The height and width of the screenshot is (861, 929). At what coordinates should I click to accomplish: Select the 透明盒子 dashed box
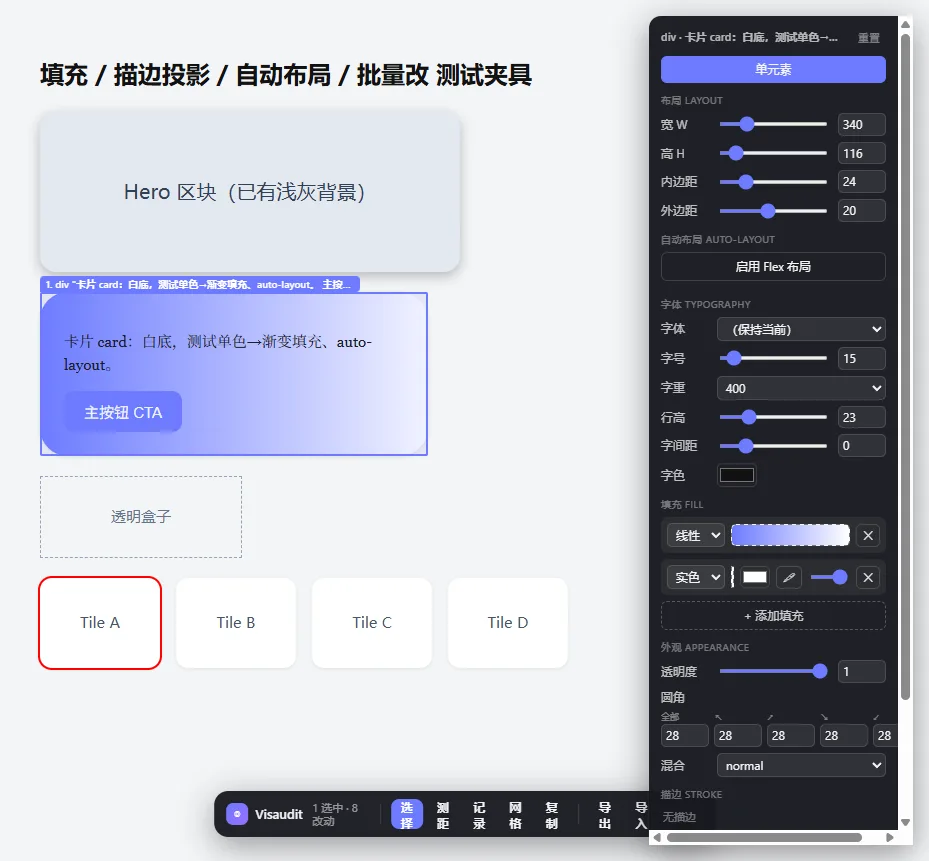pyautogui.click(x=141, y=517)
